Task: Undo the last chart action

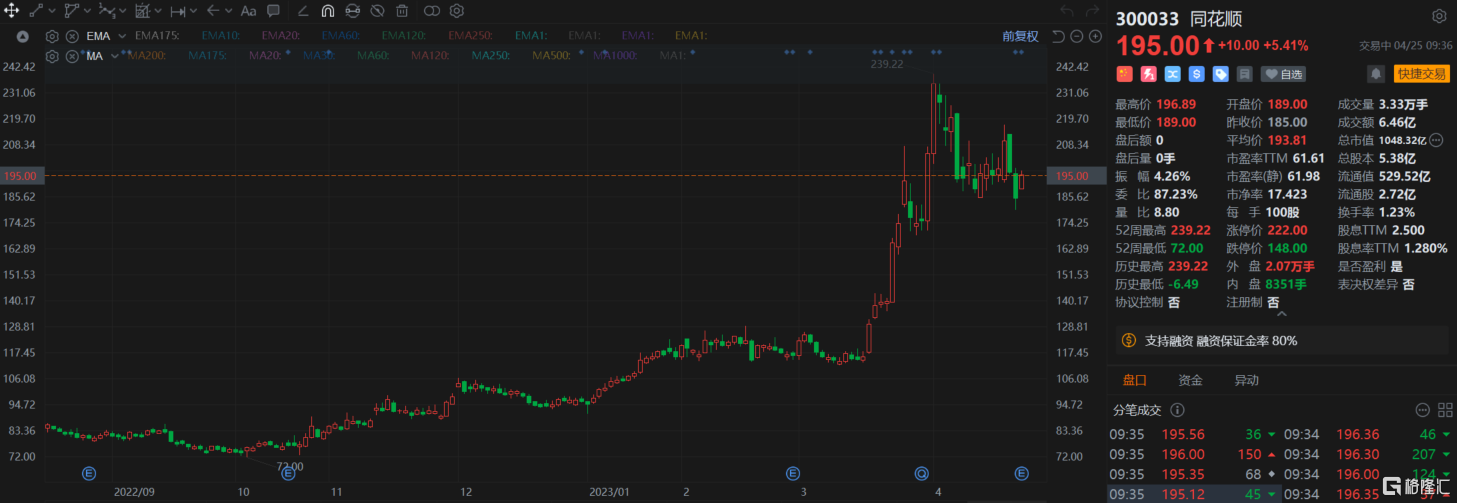Action: pyautogui.click(x=1066, y=11)
